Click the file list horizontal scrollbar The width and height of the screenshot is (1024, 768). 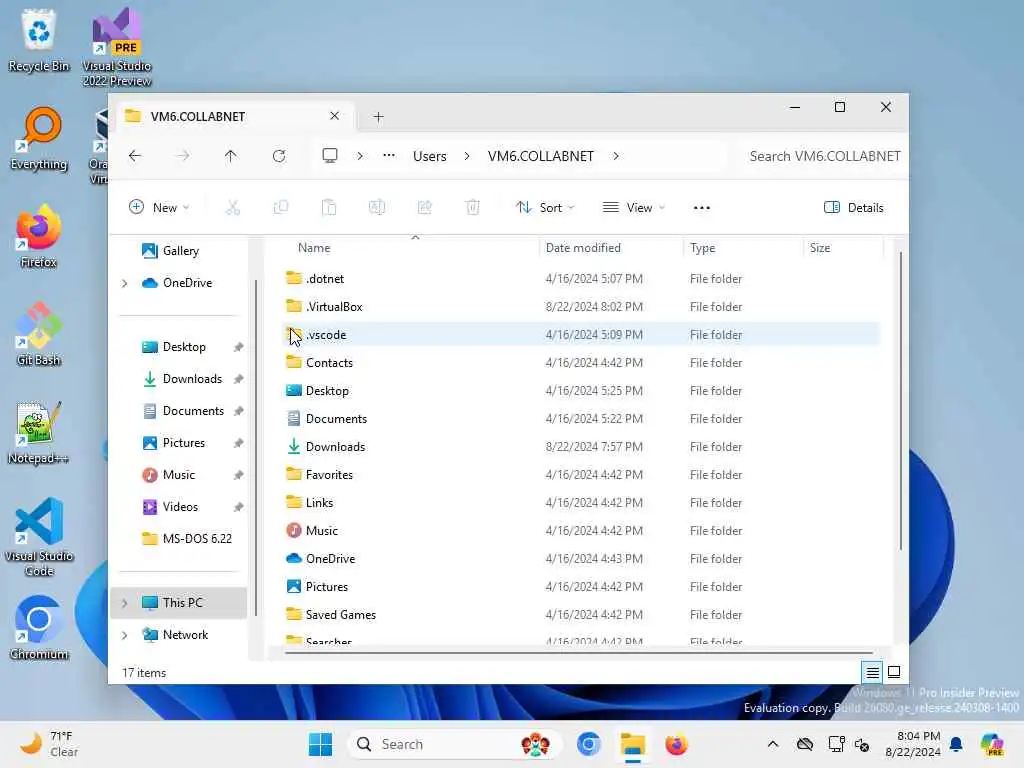579,652
